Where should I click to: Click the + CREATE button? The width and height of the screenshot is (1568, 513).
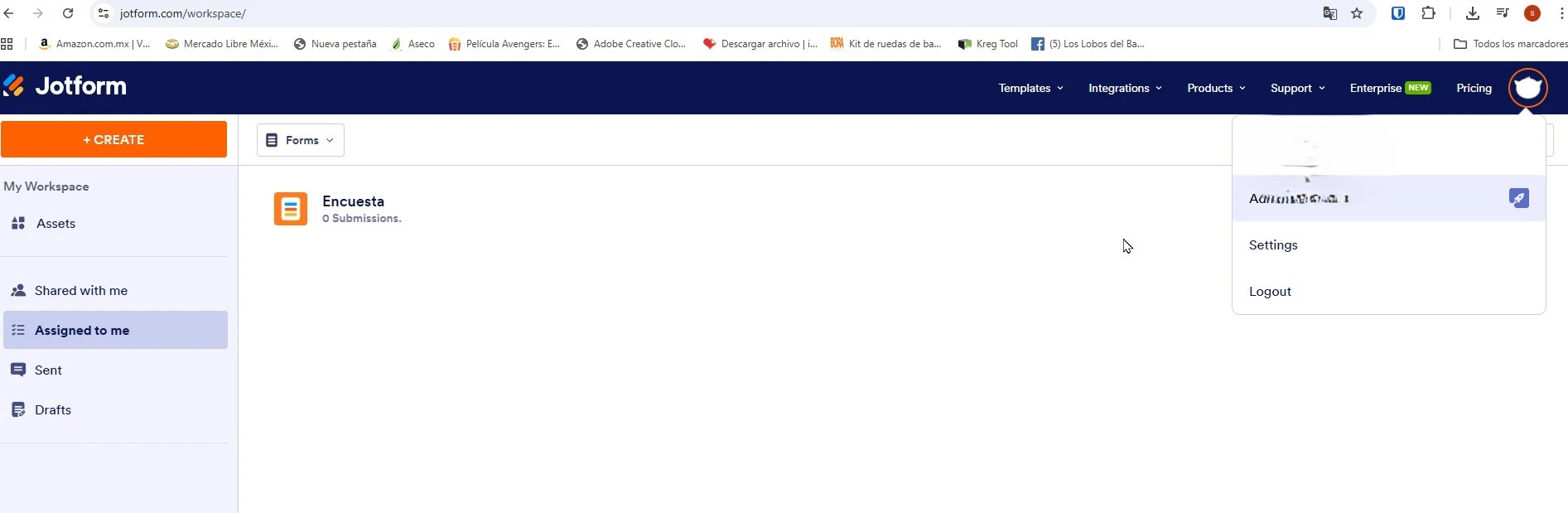point(113,139)
